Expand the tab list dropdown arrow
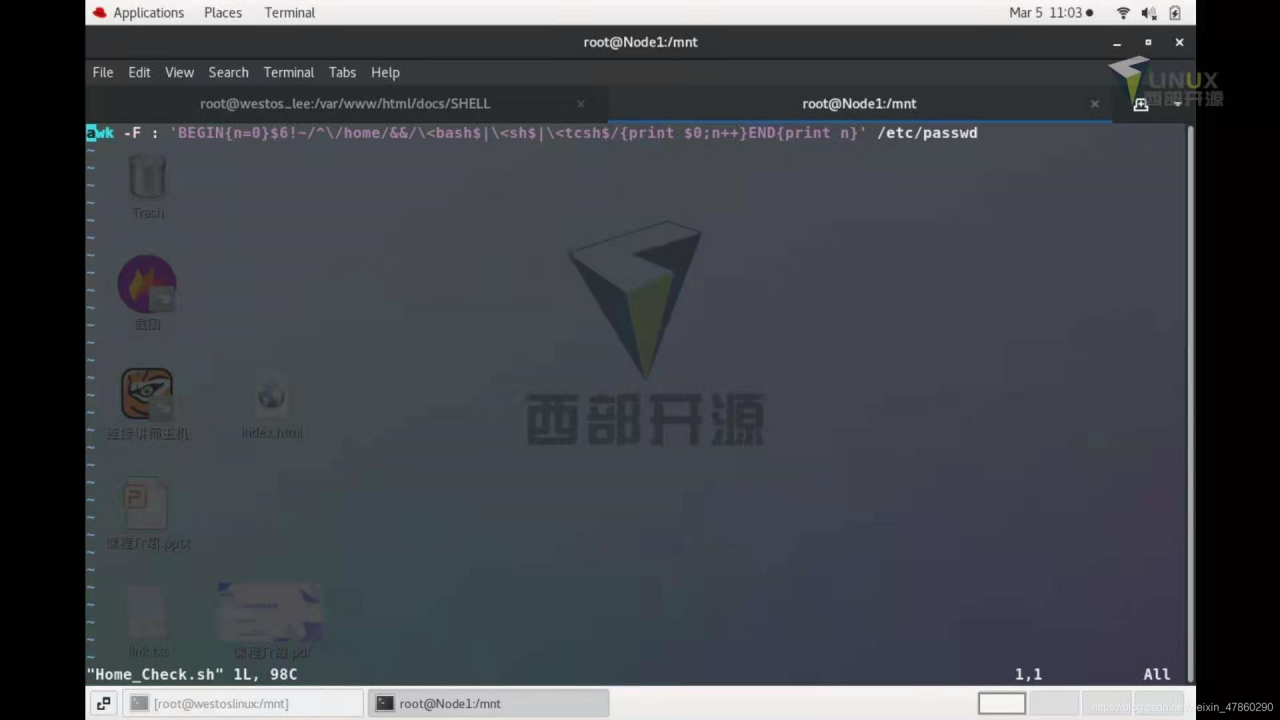 point(1178,104)
